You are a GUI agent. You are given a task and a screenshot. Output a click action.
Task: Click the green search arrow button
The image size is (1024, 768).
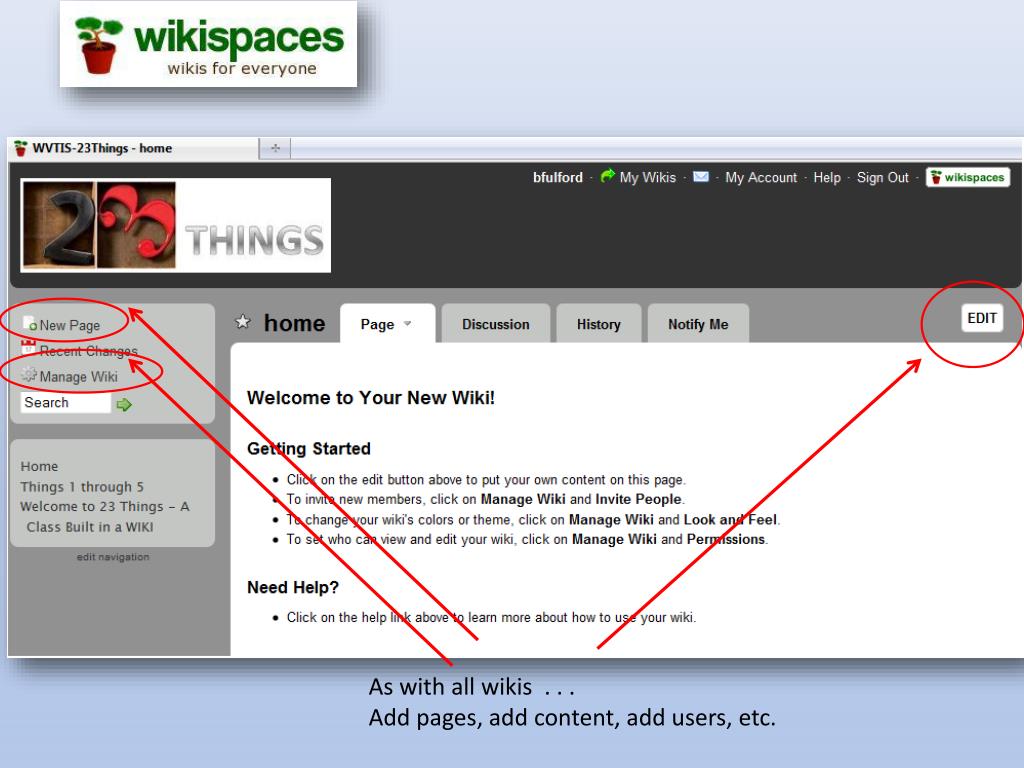pos(124,405)
